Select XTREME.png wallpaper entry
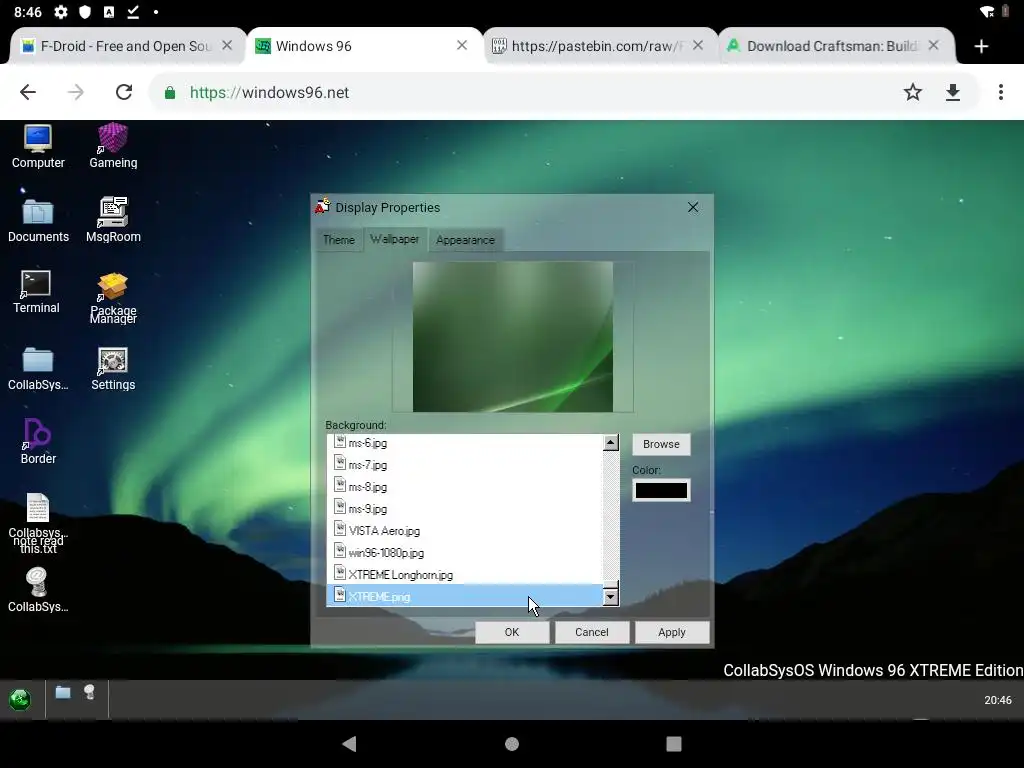 [x=464, y=596]
